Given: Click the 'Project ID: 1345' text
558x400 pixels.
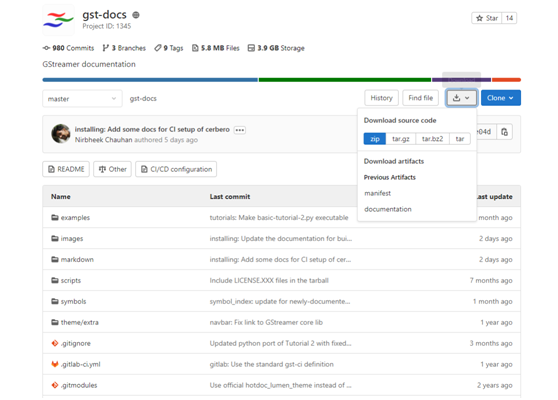Looking at the screenshot, I should [x=107, y=26].
